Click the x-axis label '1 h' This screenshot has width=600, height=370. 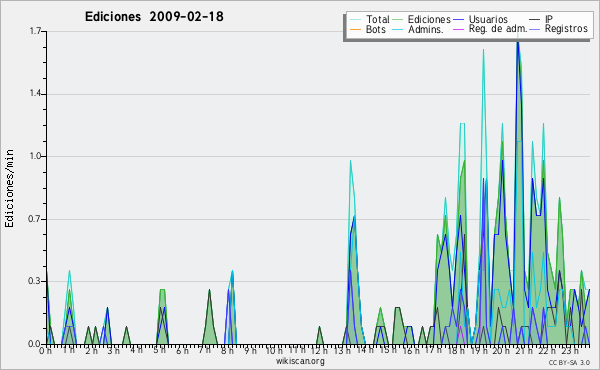pos(68,350)
